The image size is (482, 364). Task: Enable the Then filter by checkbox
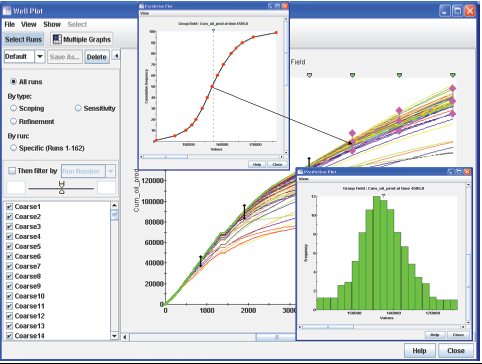pos(12,171)
